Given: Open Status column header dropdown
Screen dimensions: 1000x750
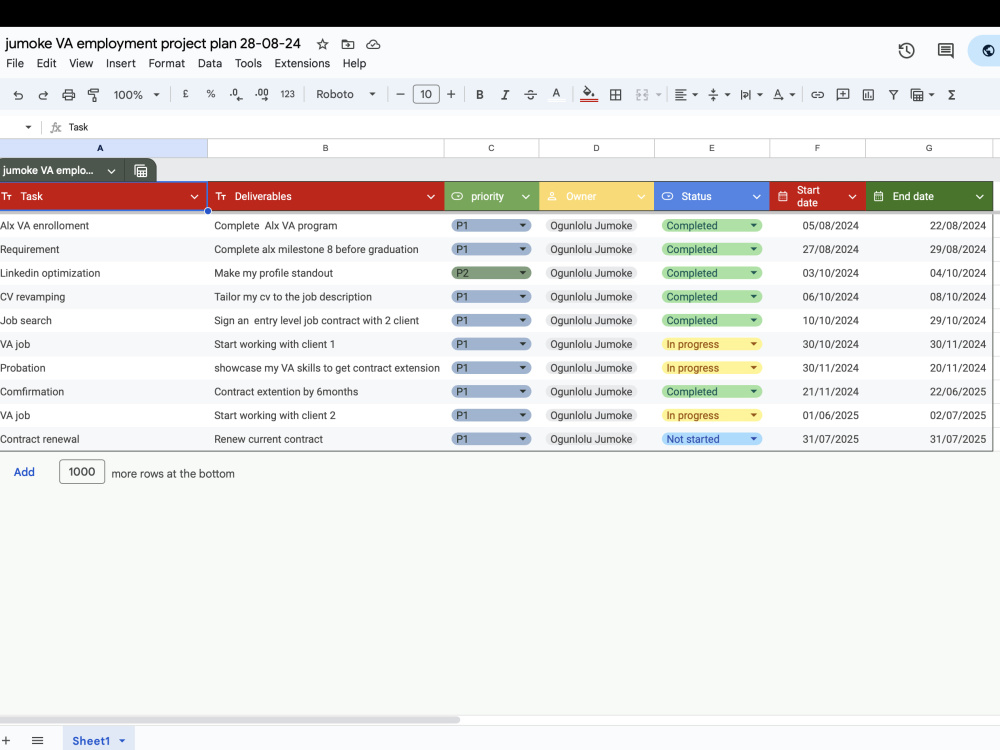Looking at the screenshot, I should tap(757, 196).
